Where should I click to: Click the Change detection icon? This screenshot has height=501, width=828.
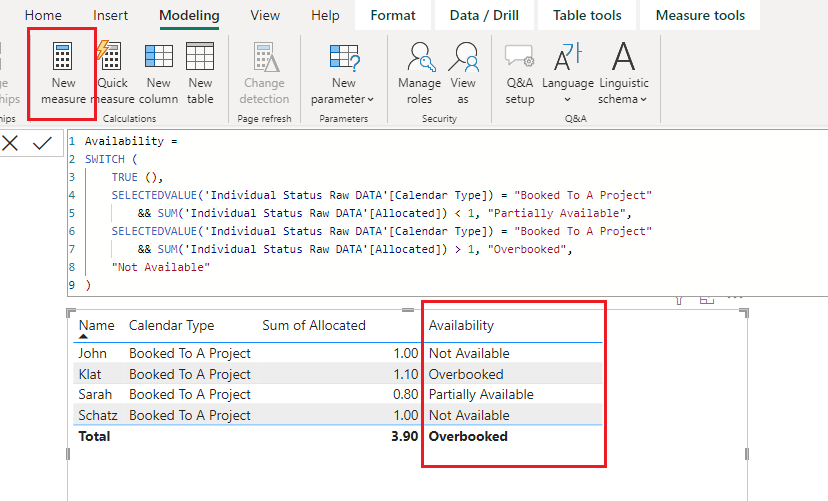[x=265, y=56]
